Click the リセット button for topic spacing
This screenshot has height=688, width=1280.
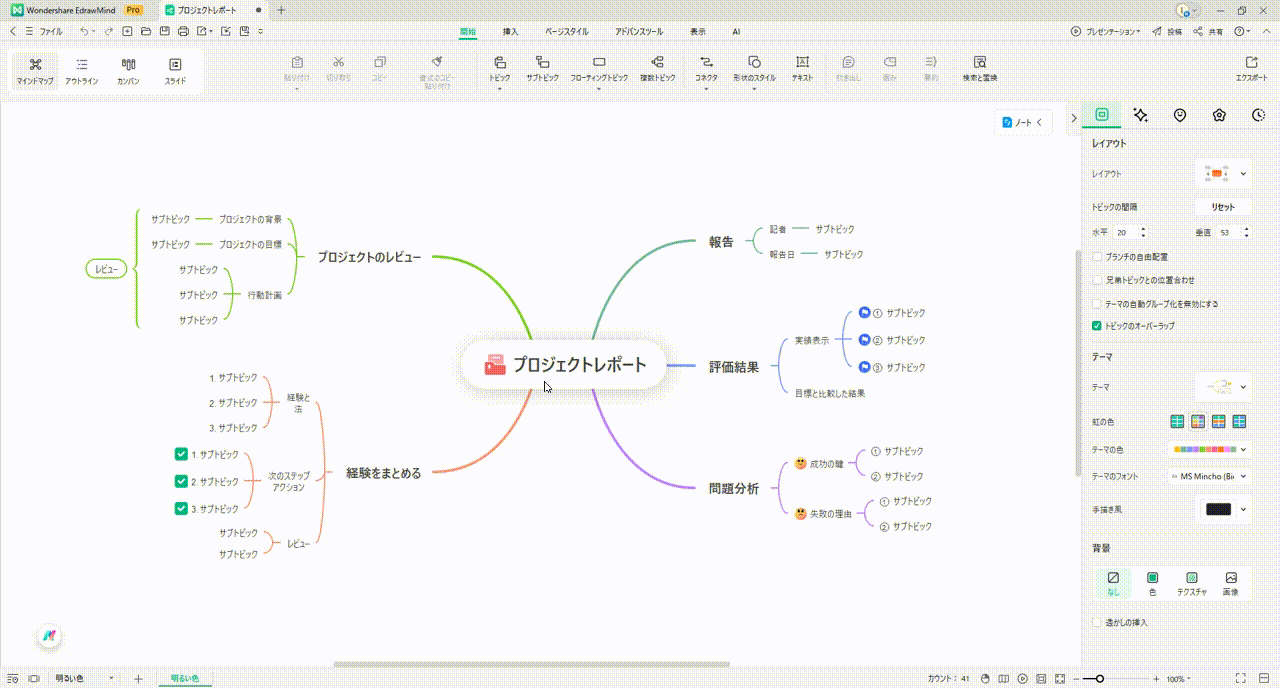coord(1222,206)
